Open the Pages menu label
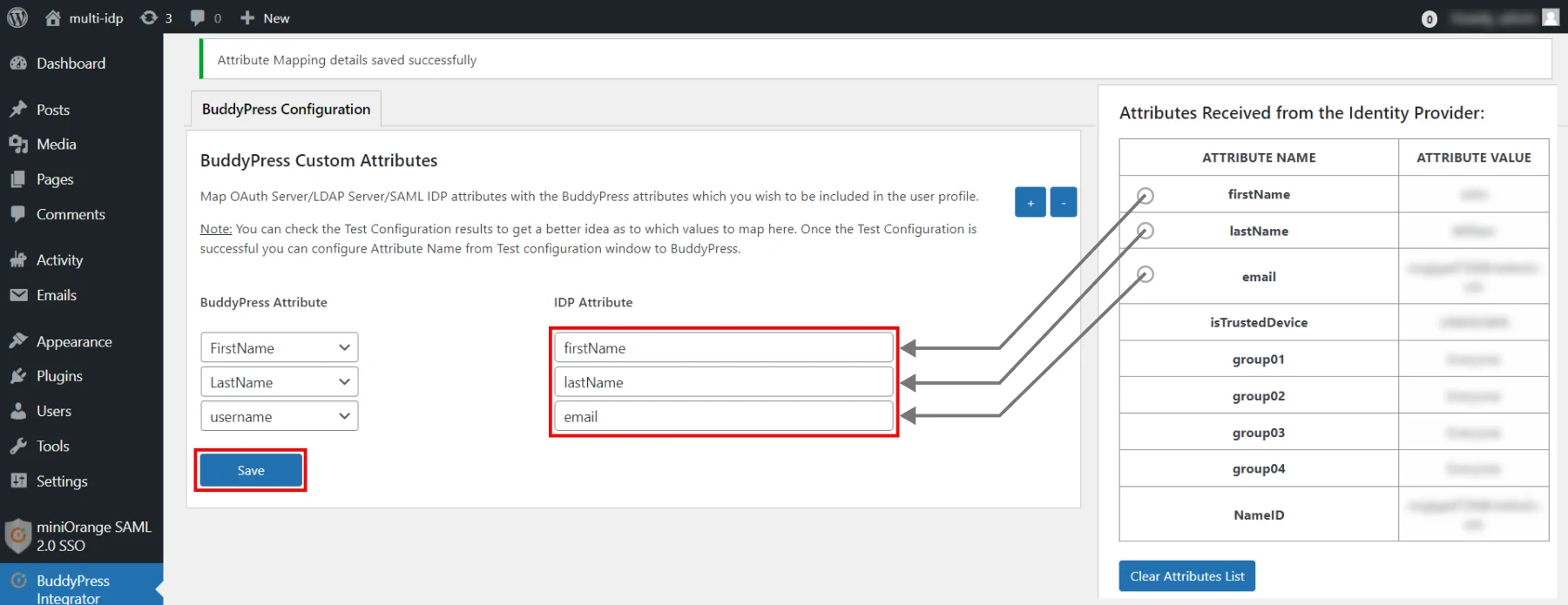This screenshot has height=605, width=1568. pyautogui.click(x=55, y=179)
